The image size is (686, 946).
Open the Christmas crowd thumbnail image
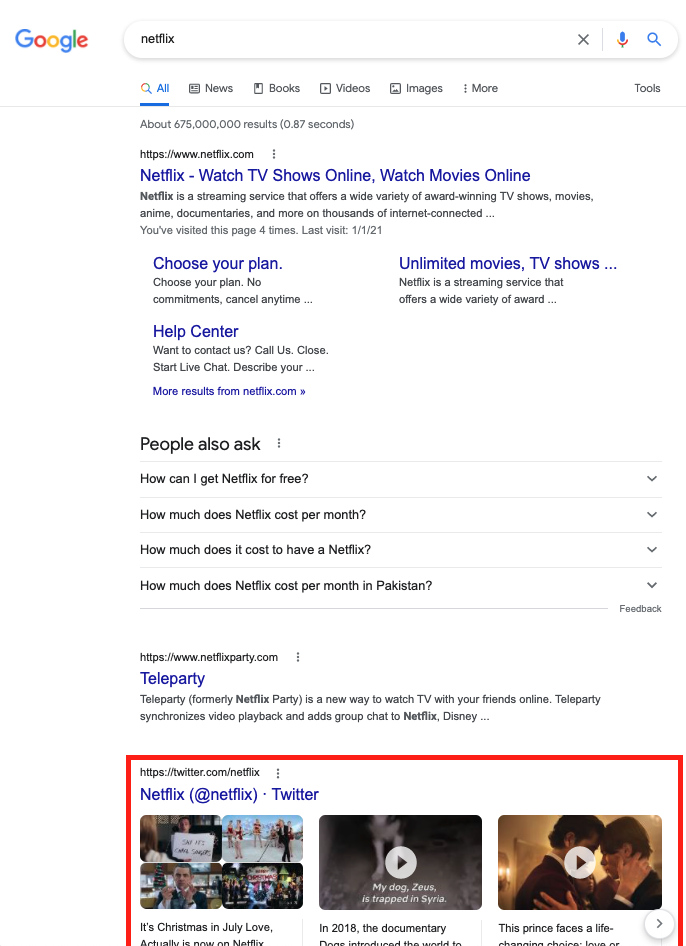(x=262, y=886)
